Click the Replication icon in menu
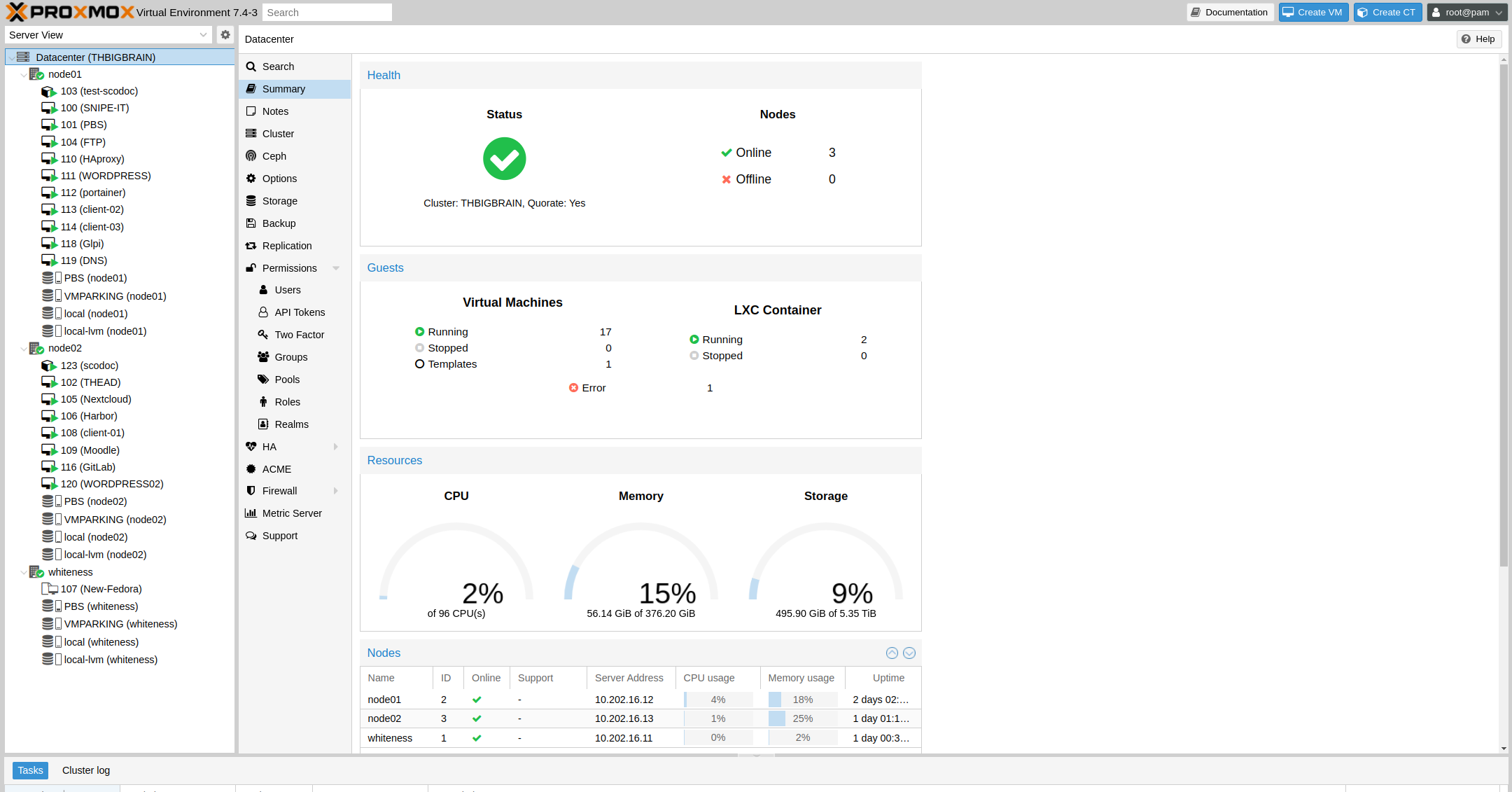 pyautogui.click(x=251, y=246)
